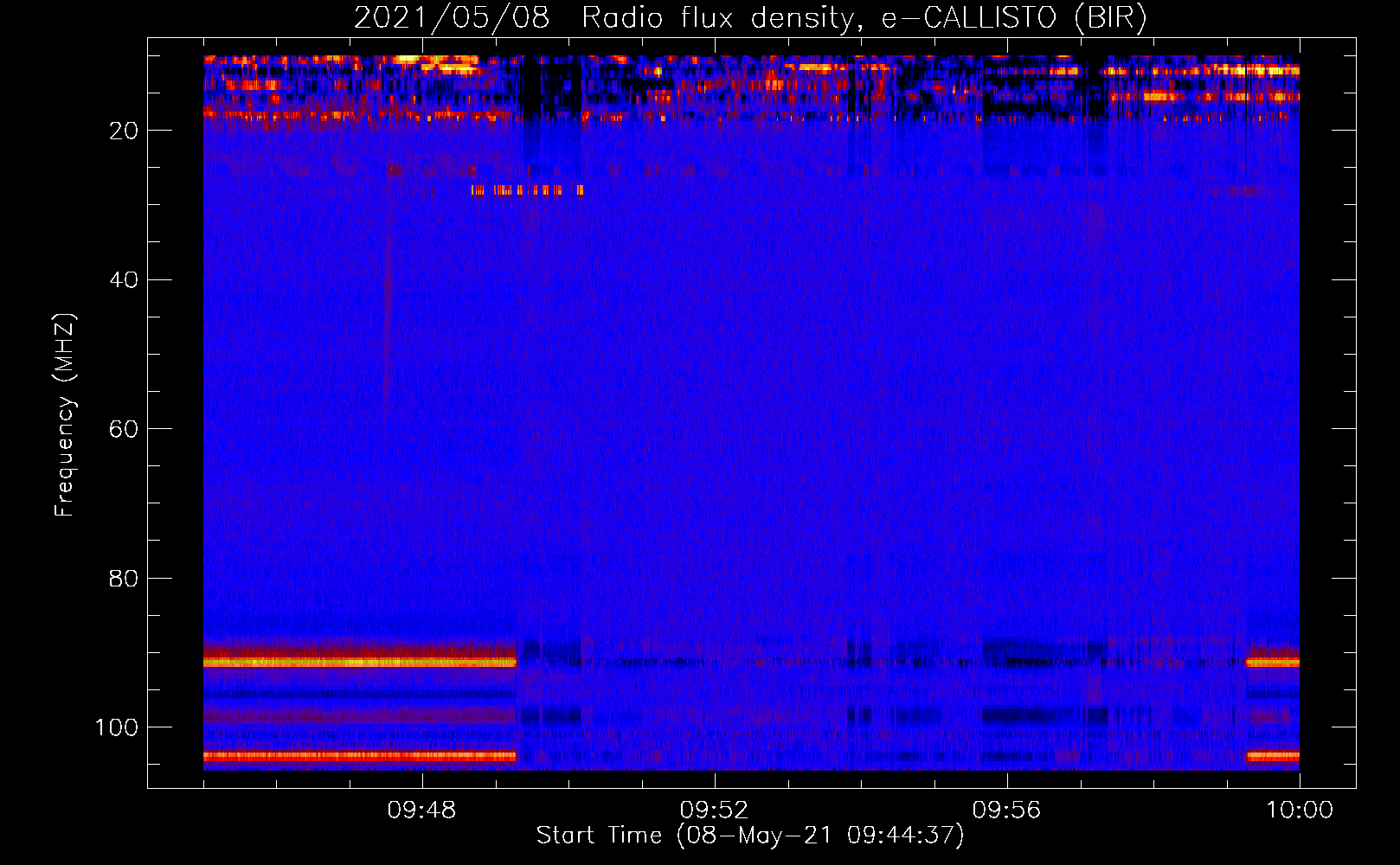The width and height of the screenshot is (1400, 865).
Task: Click the 09:52 time tick label
Action: click(x=714, y=811)
